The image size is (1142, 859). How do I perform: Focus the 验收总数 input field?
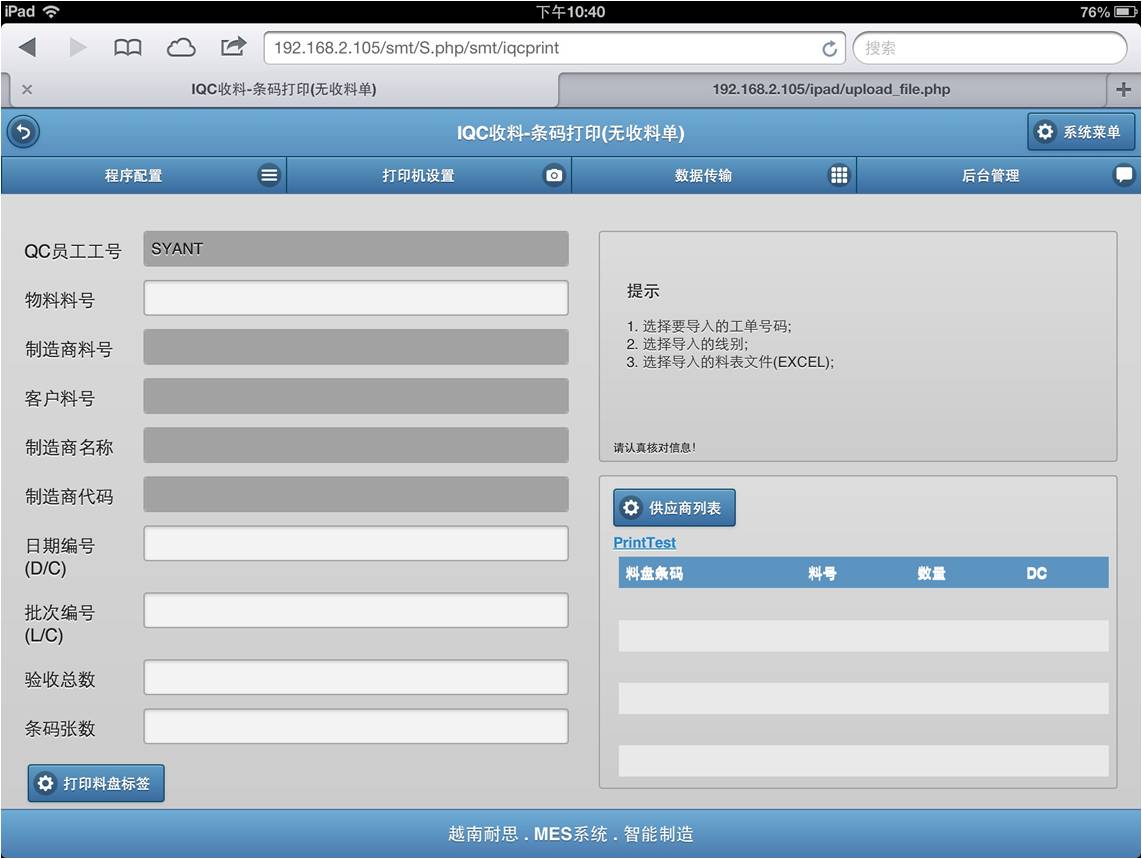pyautogui.click(x=356, y=677)
